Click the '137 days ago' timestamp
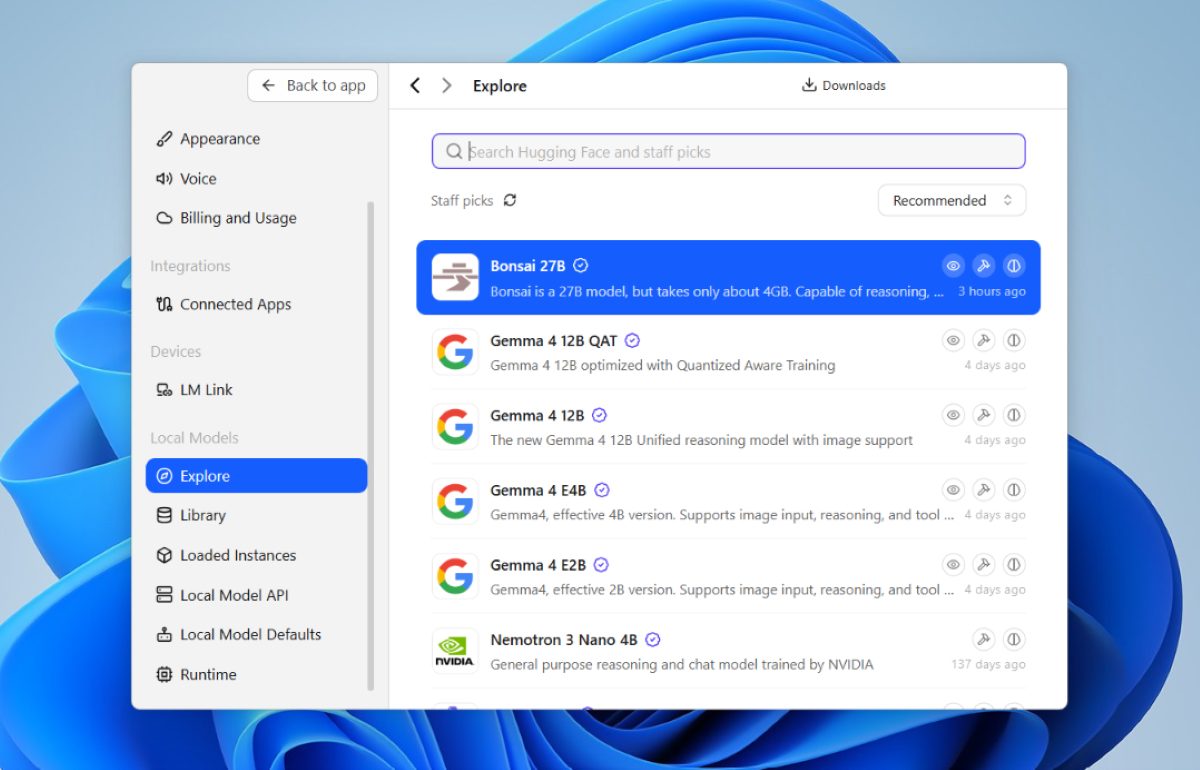The image size is (1200, 770). 989,665
